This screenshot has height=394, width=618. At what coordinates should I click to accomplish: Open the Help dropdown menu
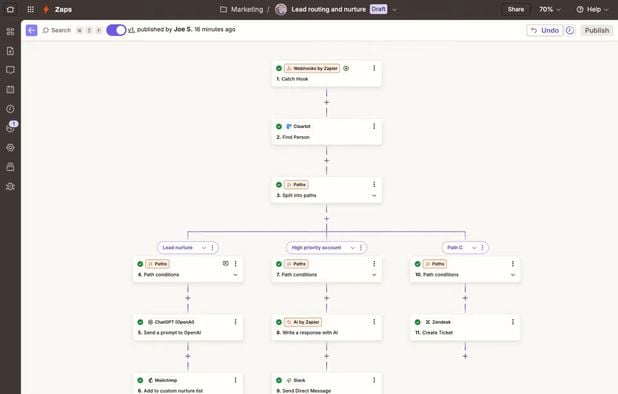click(592, 9)
